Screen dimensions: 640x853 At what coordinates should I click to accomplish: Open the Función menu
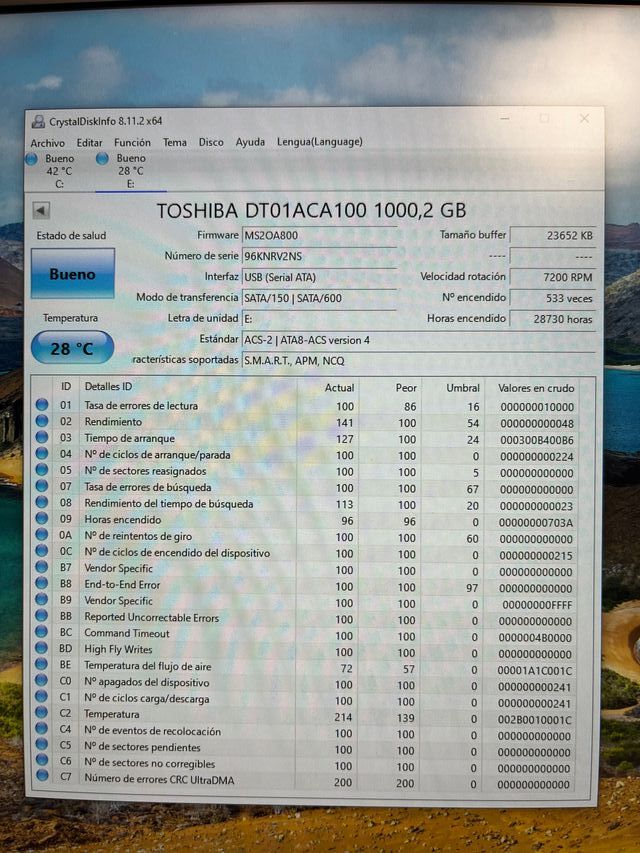[132, 143]
